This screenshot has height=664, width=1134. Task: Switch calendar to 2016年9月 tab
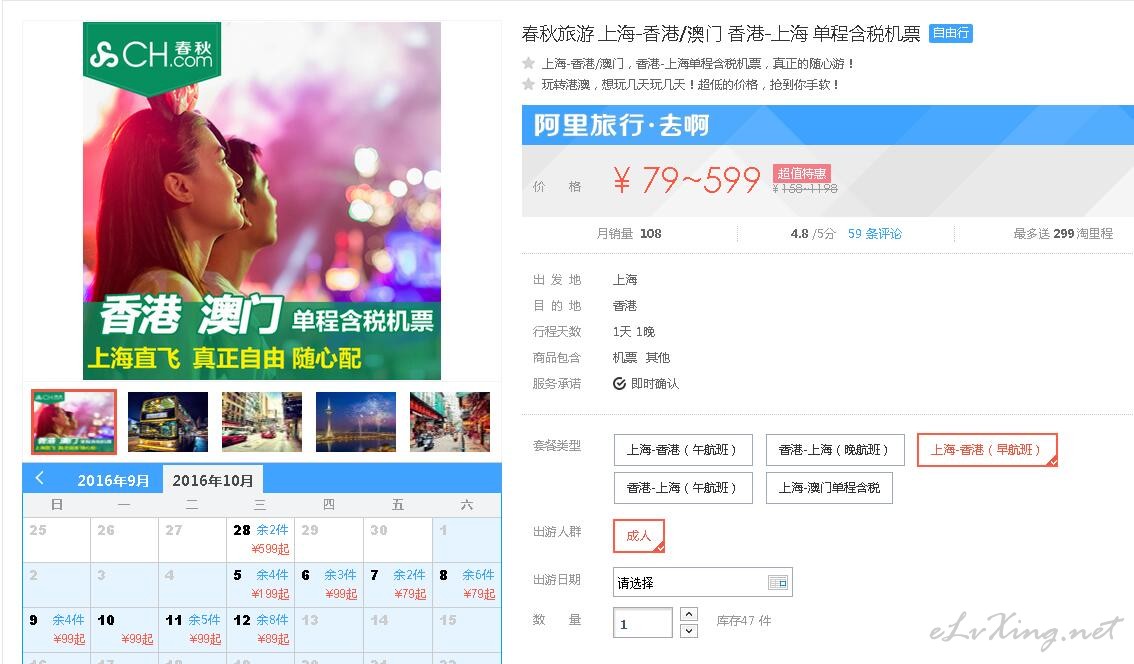pos(113,480)
